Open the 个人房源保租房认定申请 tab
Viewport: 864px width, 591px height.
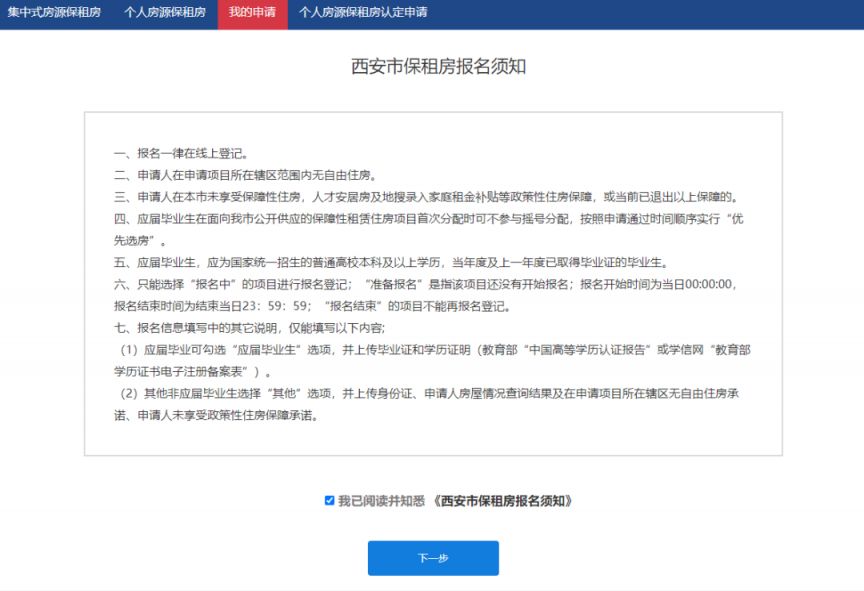363,12
